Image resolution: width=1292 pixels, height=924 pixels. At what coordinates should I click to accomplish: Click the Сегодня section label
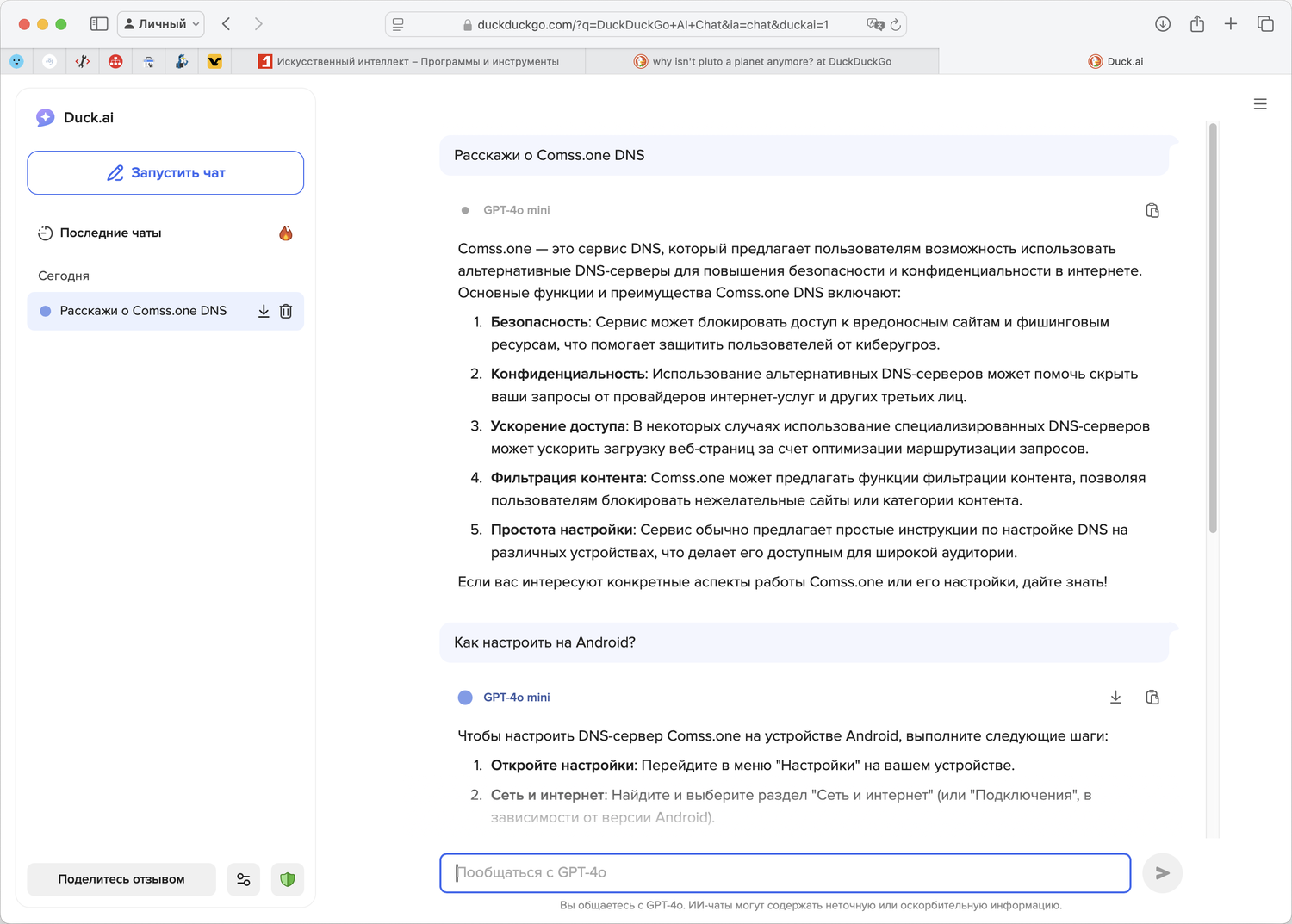pos(64,276)
